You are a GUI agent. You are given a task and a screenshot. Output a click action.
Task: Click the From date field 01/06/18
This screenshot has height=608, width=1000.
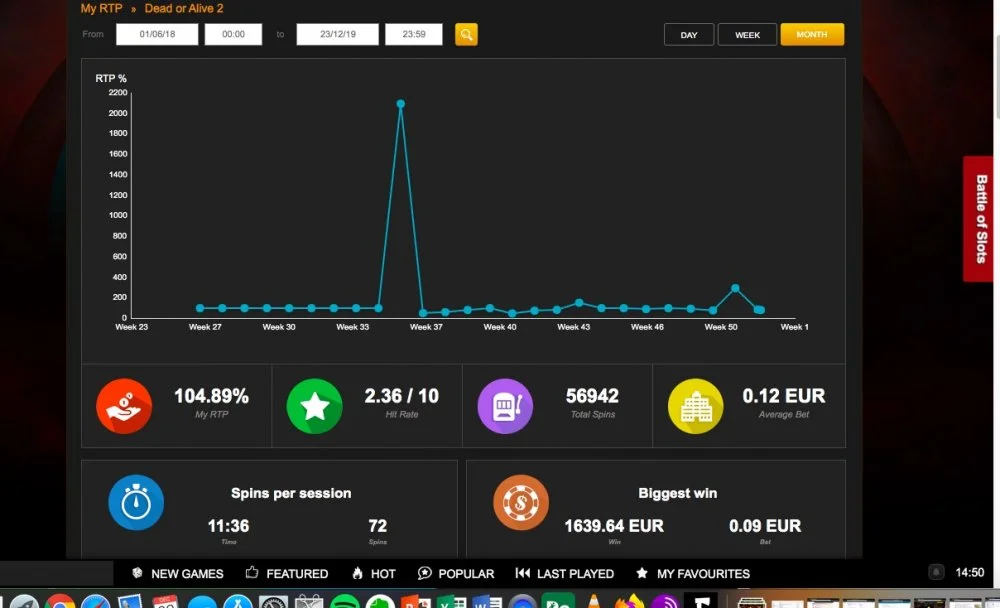point(157,34)
